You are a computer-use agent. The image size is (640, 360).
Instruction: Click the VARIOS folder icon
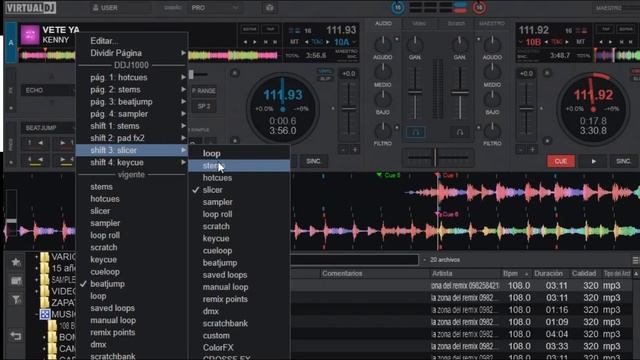[45, 257]
